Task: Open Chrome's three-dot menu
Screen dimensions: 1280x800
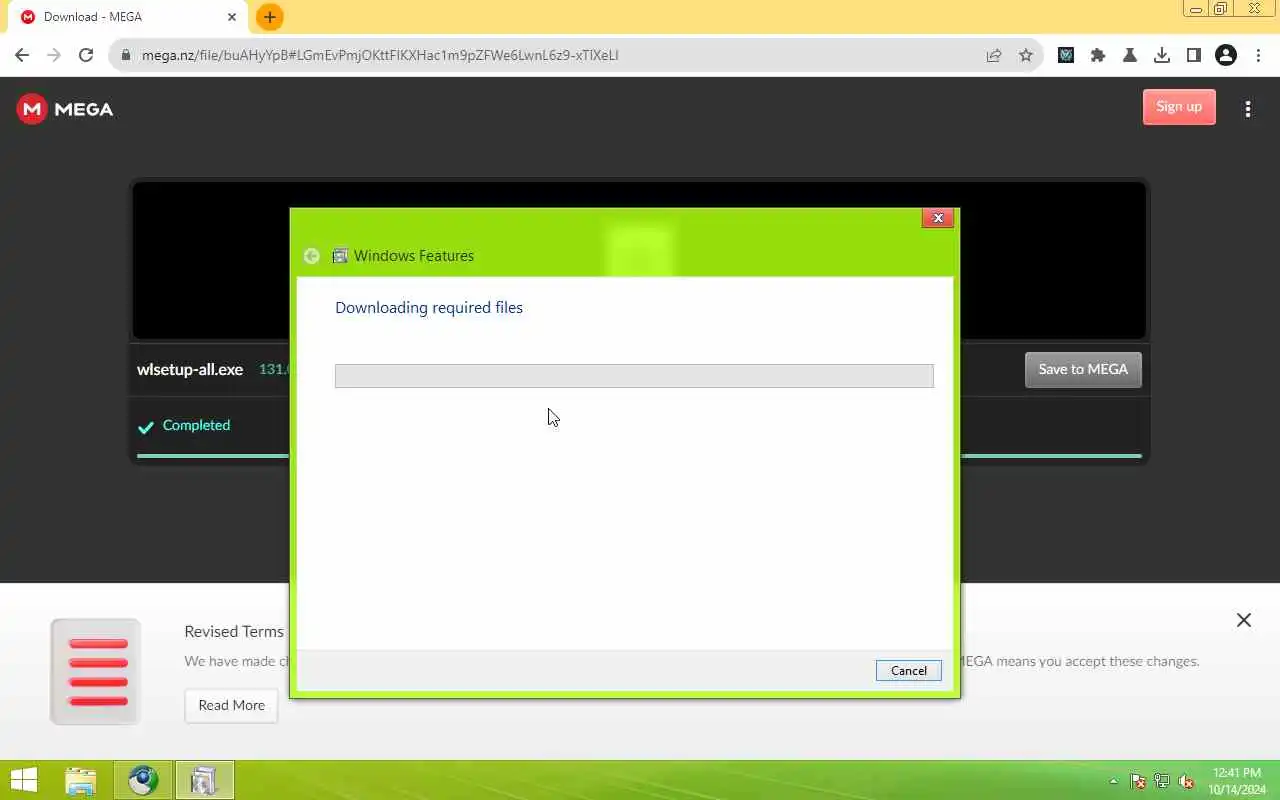Action: click(1258, 55)
